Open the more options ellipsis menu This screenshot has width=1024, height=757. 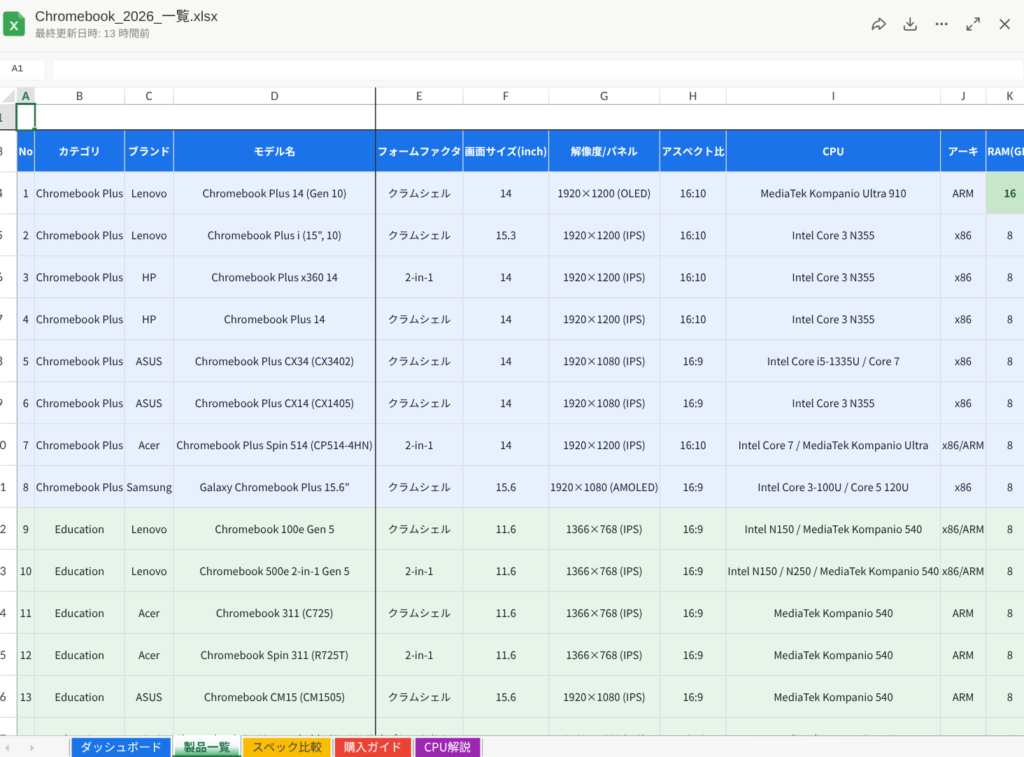tap(941, 25)
